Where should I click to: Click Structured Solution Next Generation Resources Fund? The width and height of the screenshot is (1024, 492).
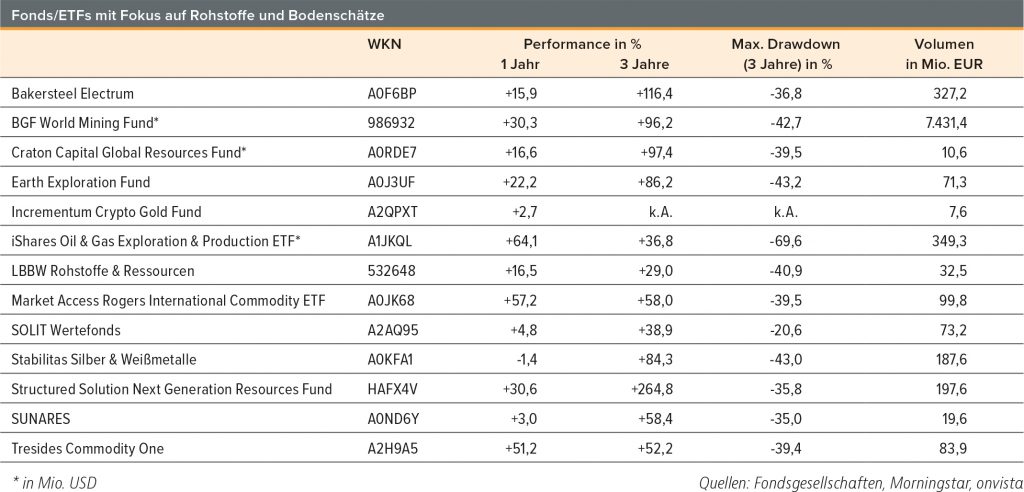point(171,389)
